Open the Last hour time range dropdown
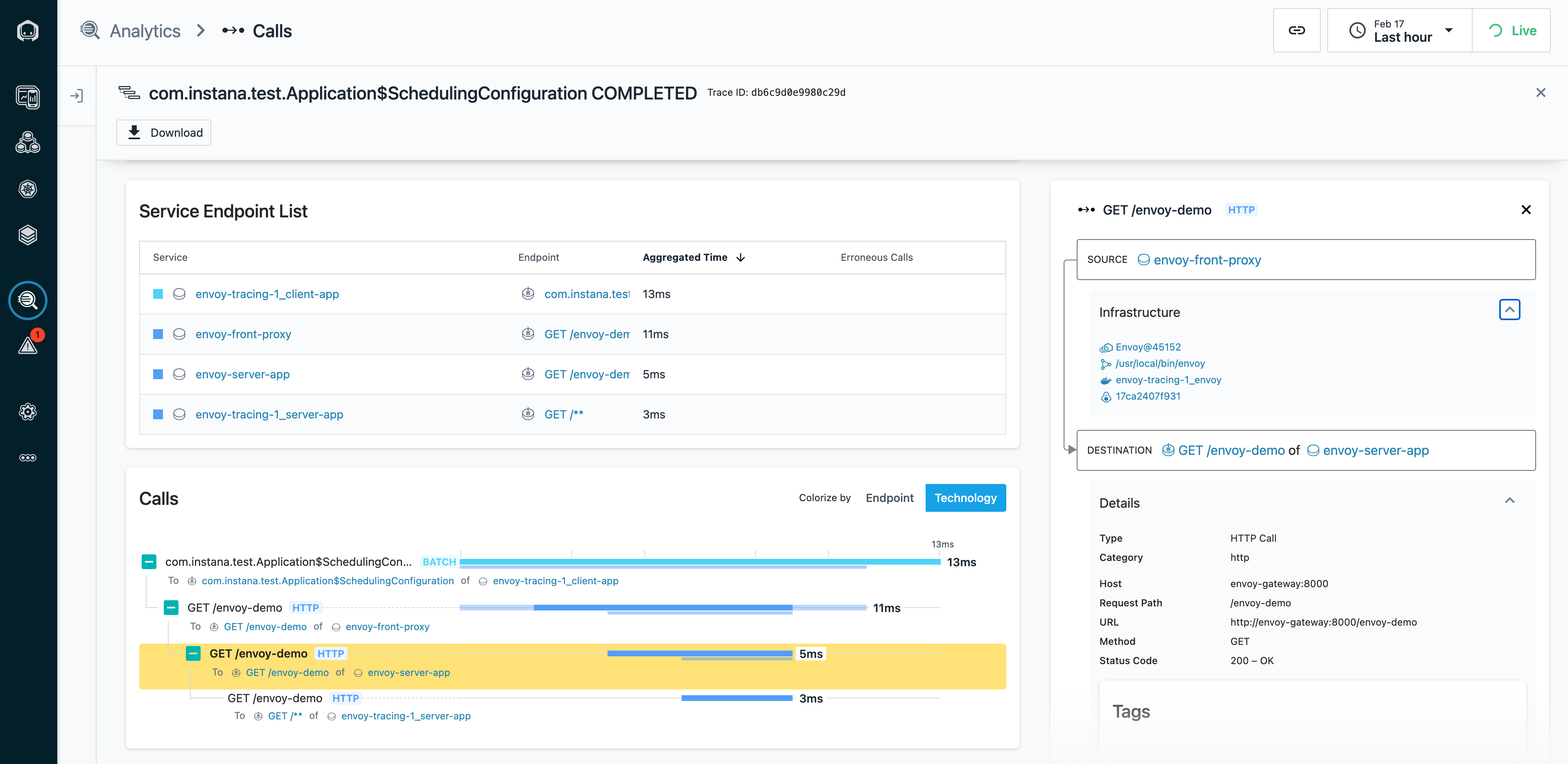 point(1400,30)
